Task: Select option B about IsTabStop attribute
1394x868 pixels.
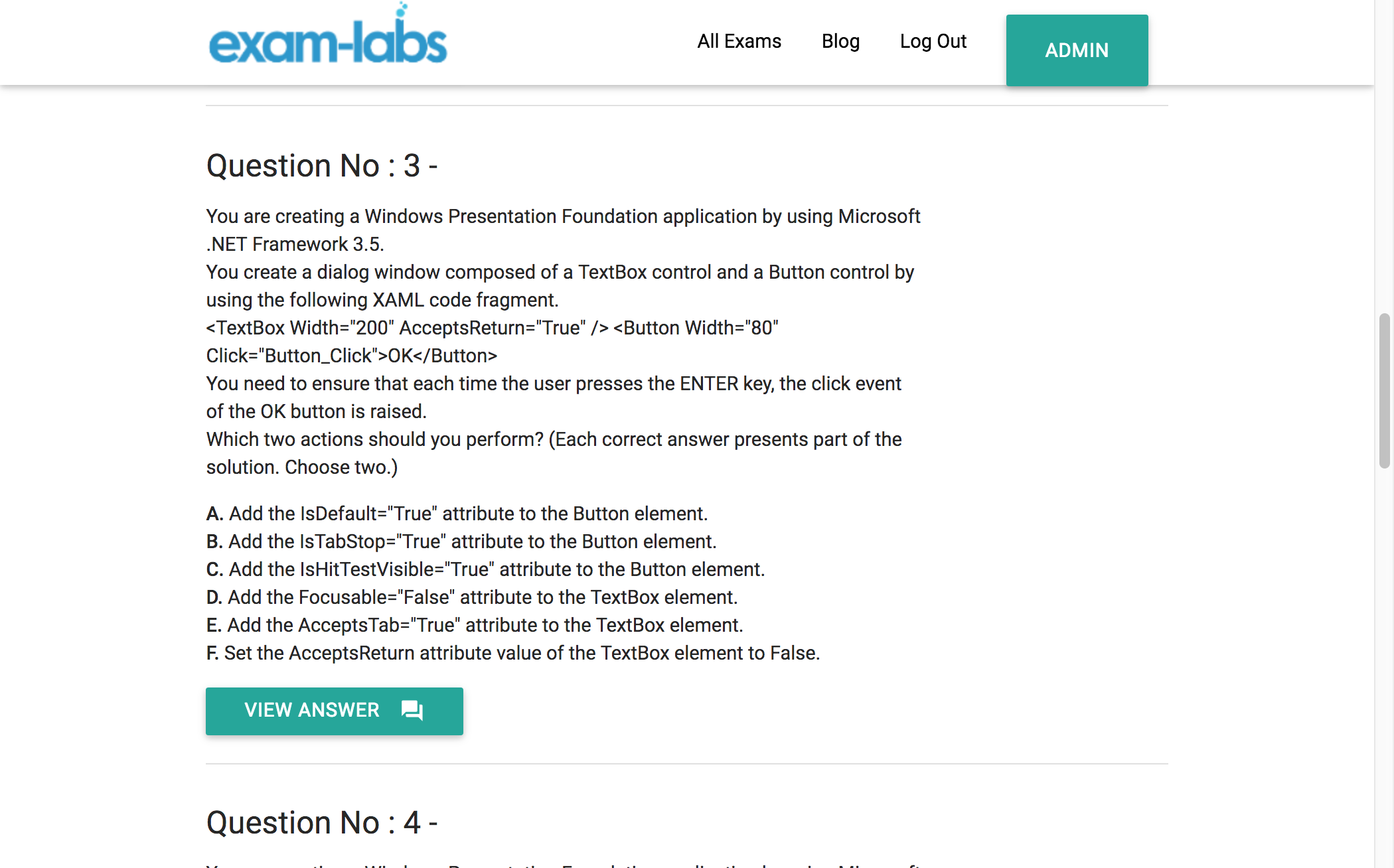Action: (461, 542)
